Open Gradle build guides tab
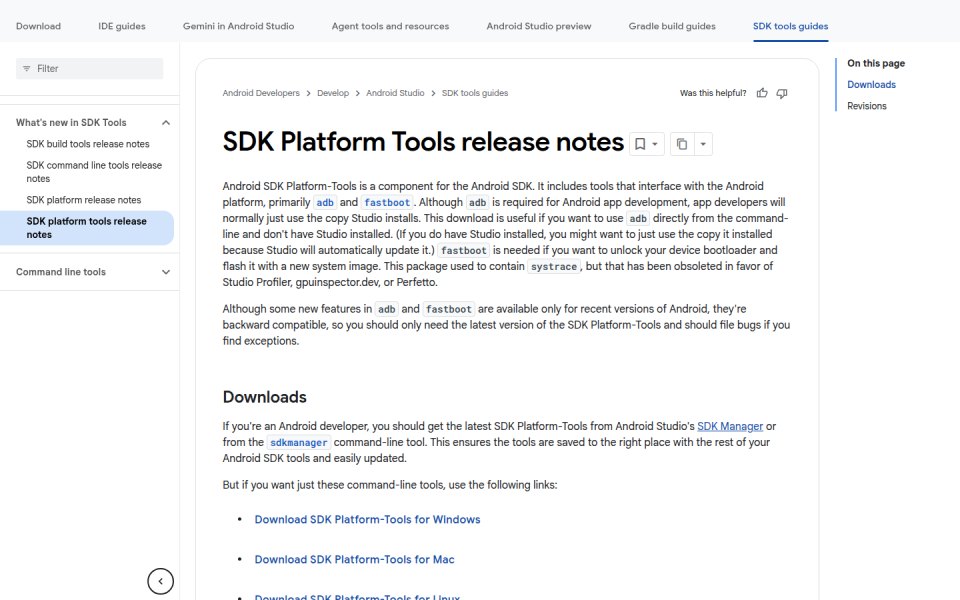The image size is (960, 600). click(x=672, y=26)
